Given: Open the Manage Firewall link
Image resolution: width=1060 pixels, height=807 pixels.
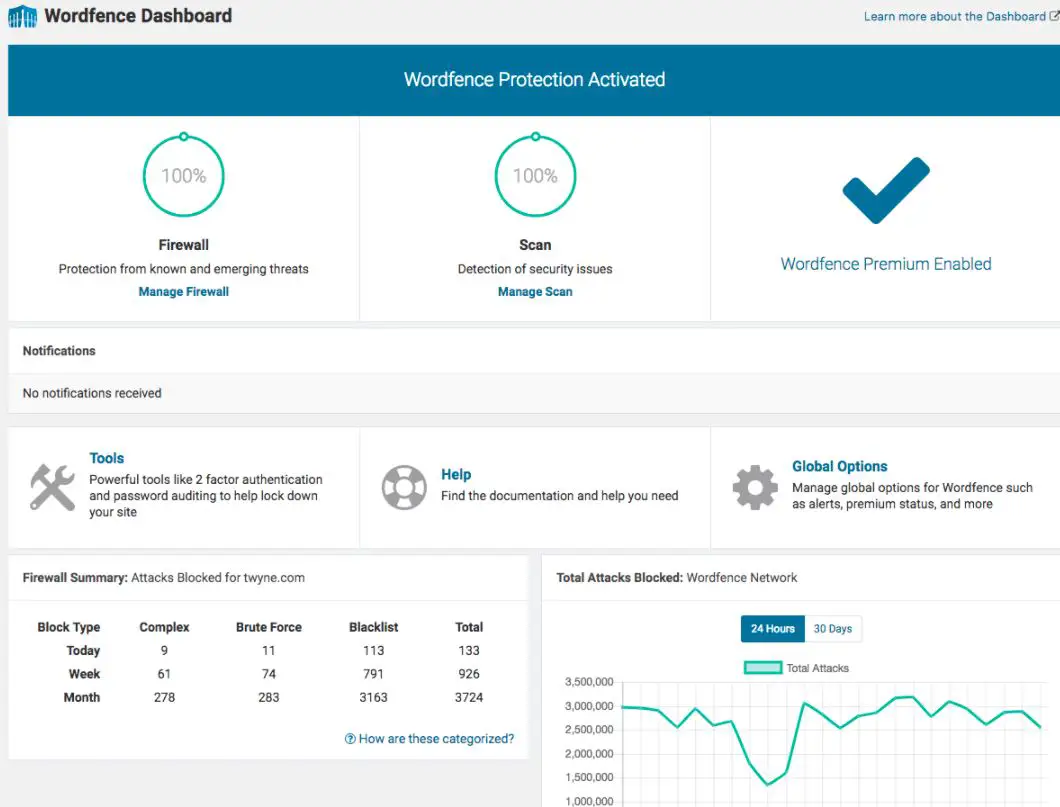Looking at the screenshot, I should coord(183,291).
